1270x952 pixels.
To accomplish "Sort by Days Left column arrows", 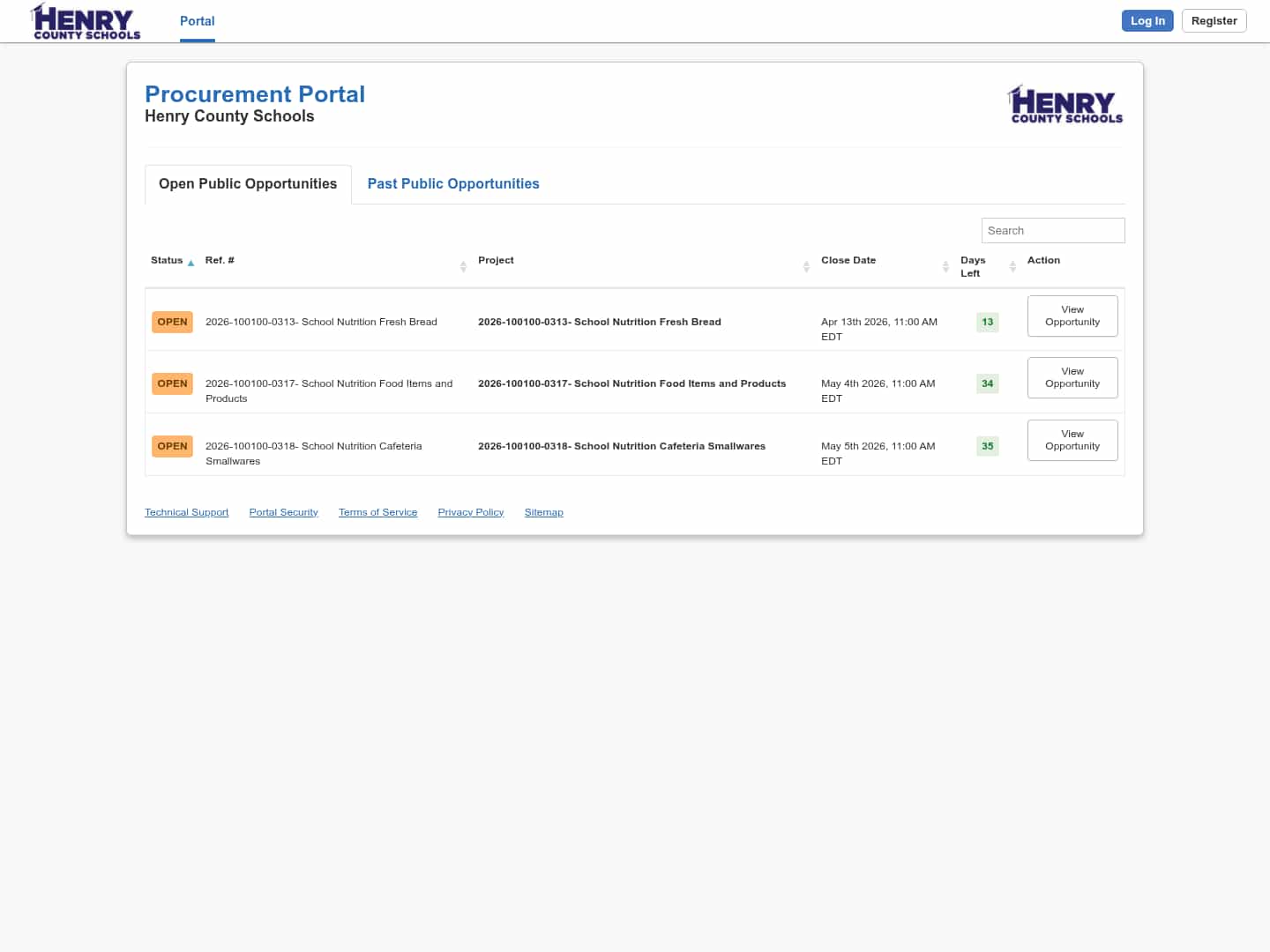I will click(1012, 266).
